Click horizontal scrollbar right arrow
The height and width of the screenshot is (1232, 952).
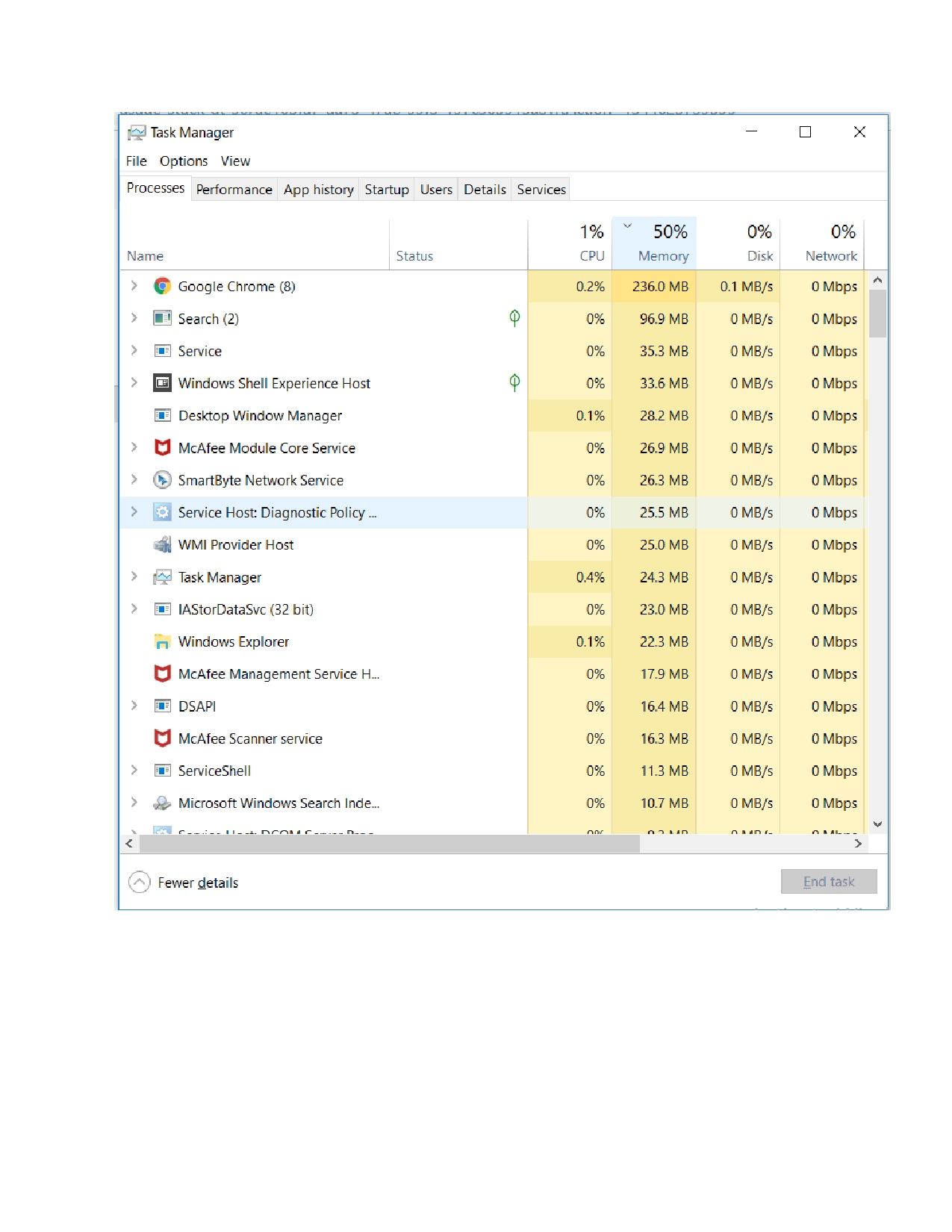tap(858, 844)
